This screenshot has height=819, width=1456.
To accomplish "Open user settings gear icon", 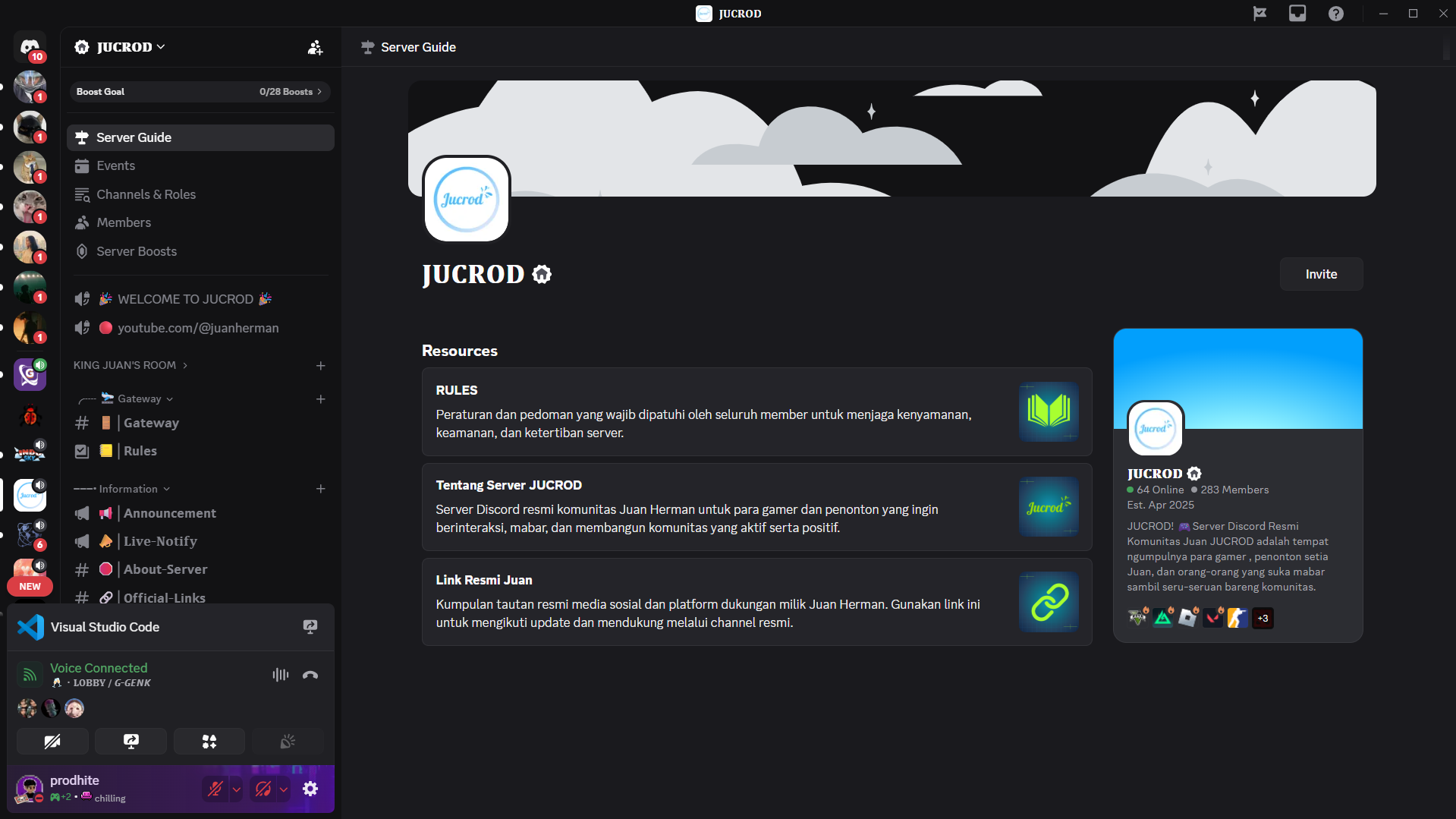I will (310, 789).
